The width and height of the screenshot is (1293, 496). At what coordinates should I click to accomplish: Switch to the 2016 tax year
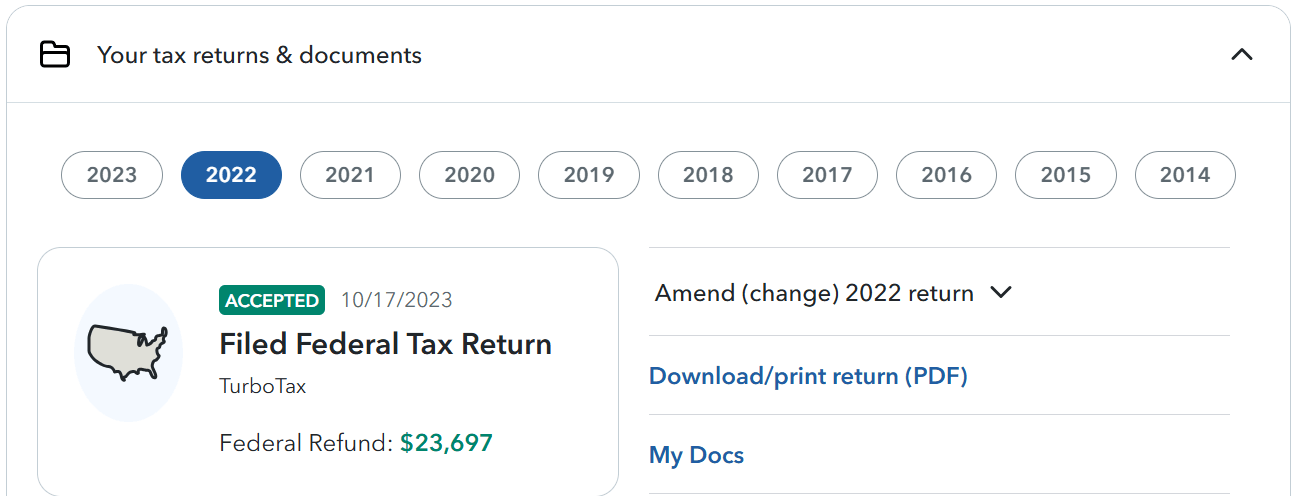pyautogui.click(x=946, y=175)
